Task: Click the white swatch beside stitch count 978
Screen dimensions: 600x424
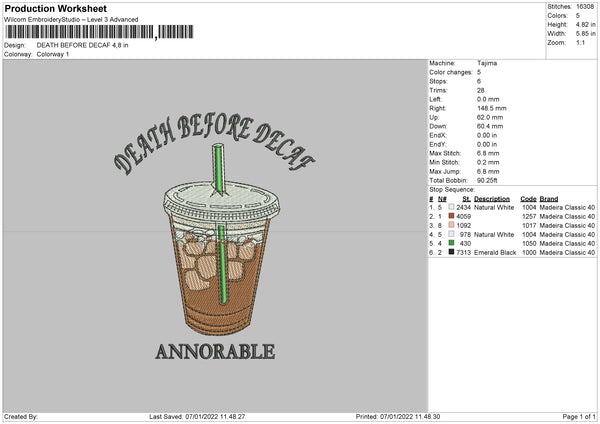Action: tap(451, 234)
